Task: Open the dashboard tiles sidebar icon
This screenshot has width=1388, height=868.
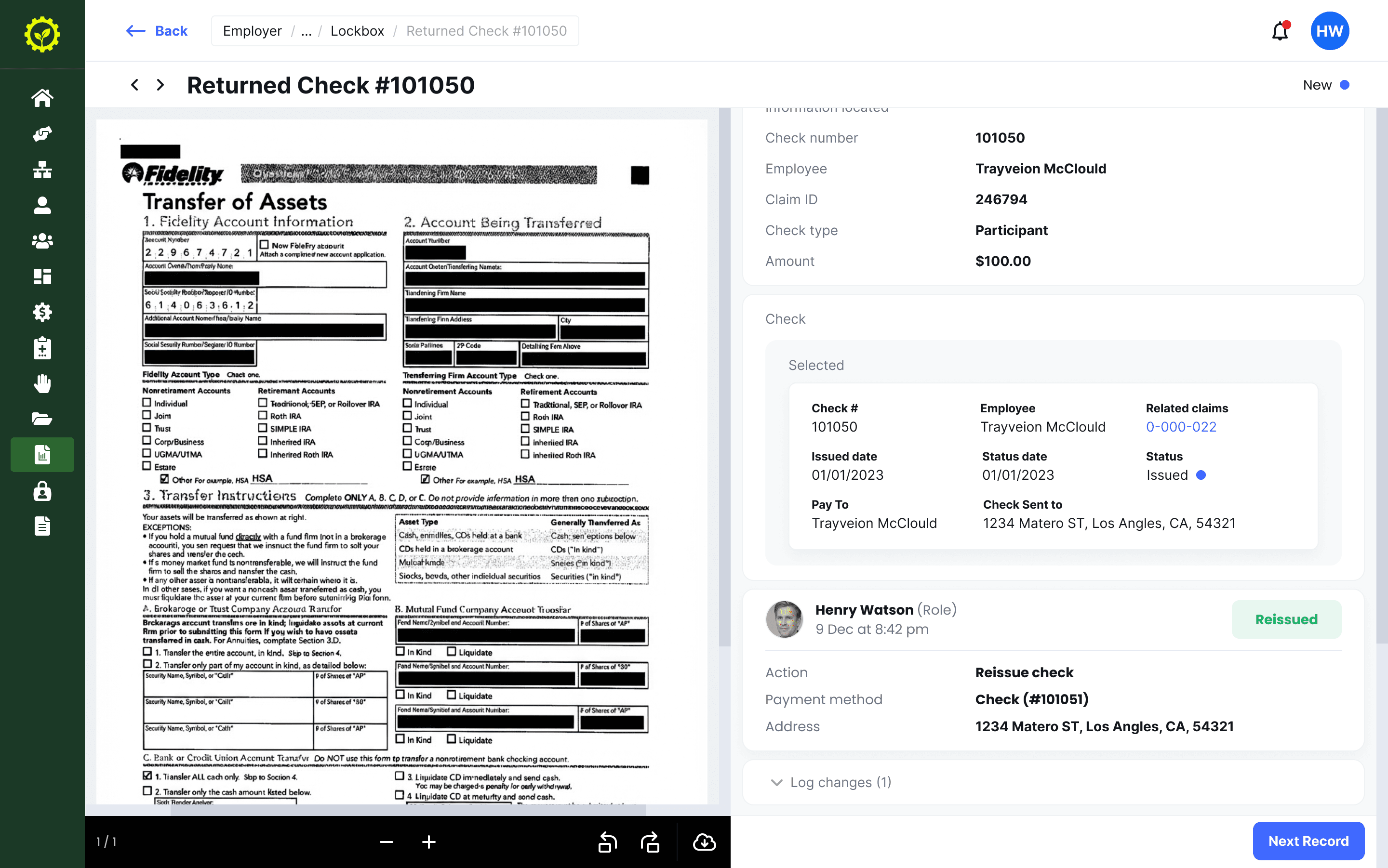Action: click(x=42, y=276)
